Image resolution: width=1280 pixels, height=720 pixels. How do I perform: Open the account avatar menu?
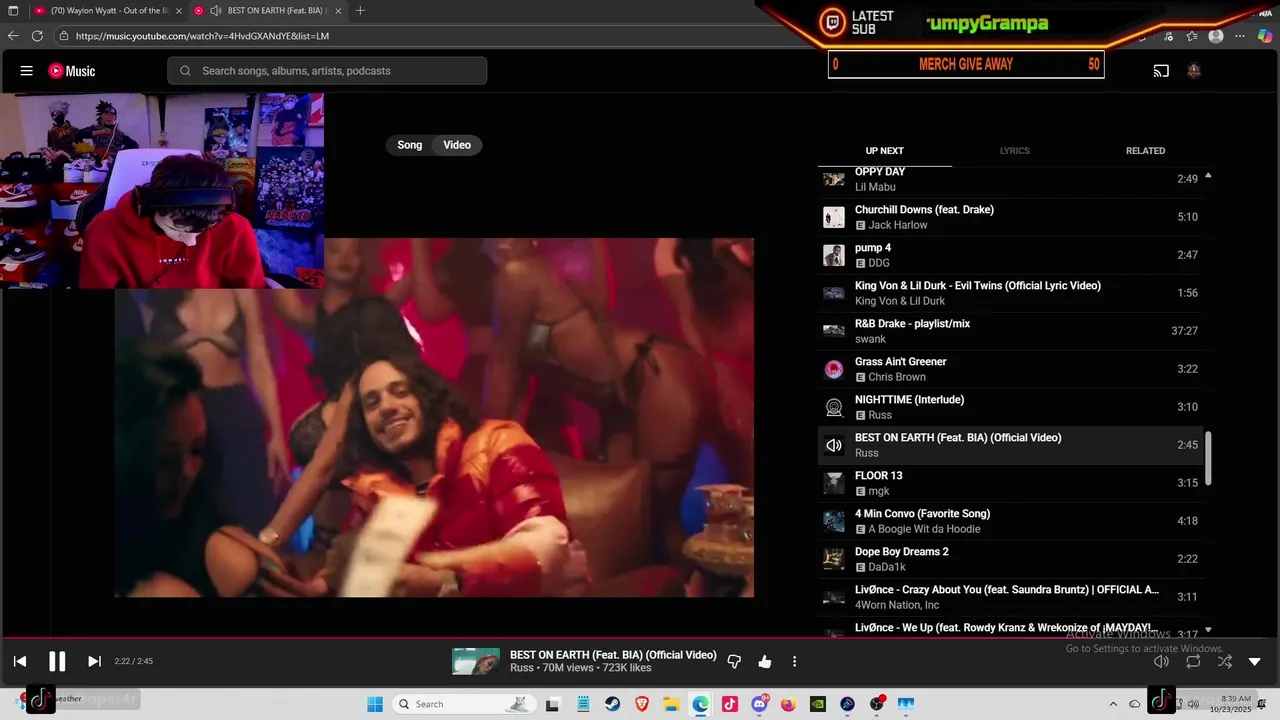point(1193,71)
